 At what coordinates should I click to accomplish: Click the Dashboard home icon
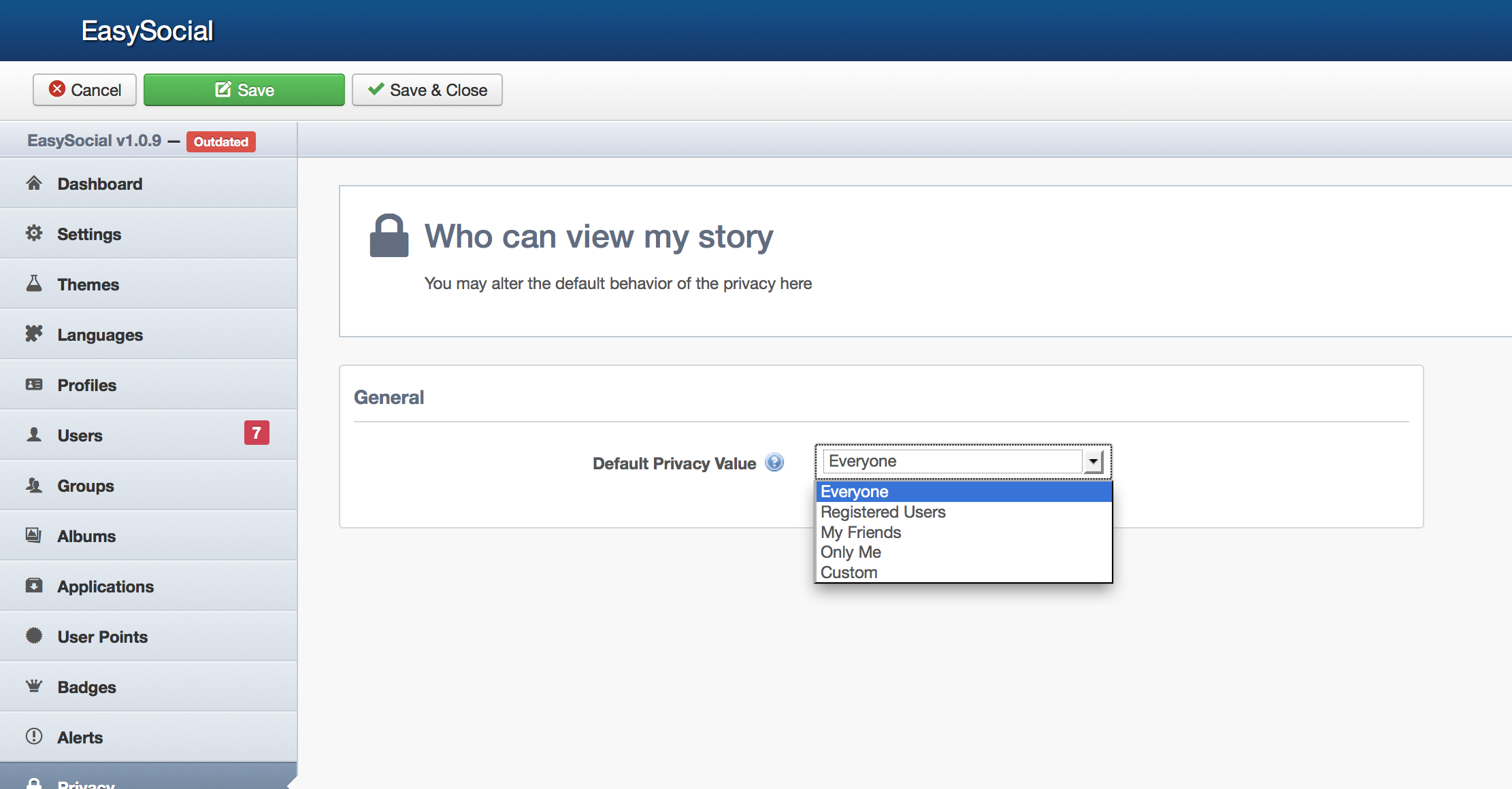point(34,183)
